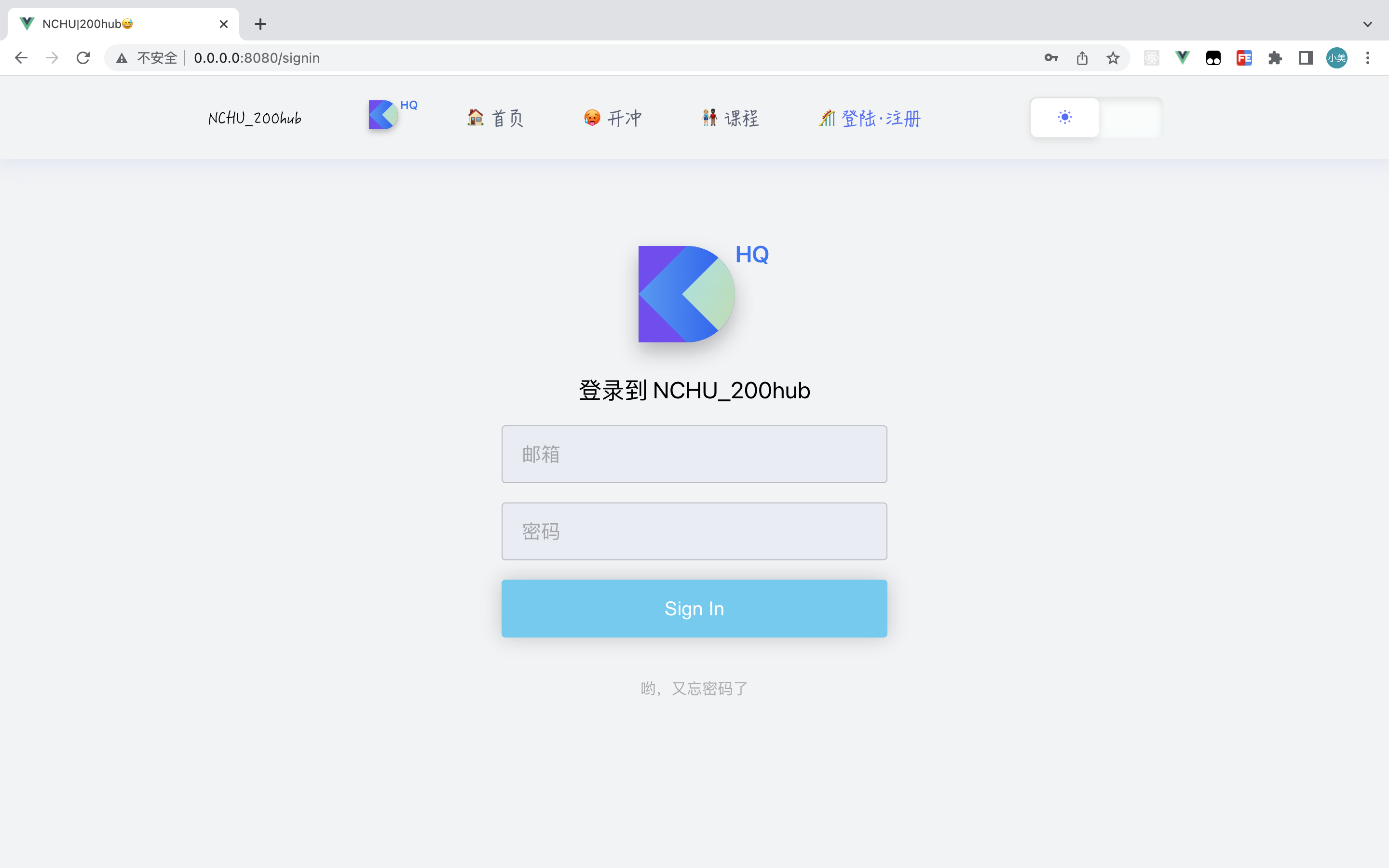Expand the tab search chevron
1389x868 pixels.
tap(1367, 24)
